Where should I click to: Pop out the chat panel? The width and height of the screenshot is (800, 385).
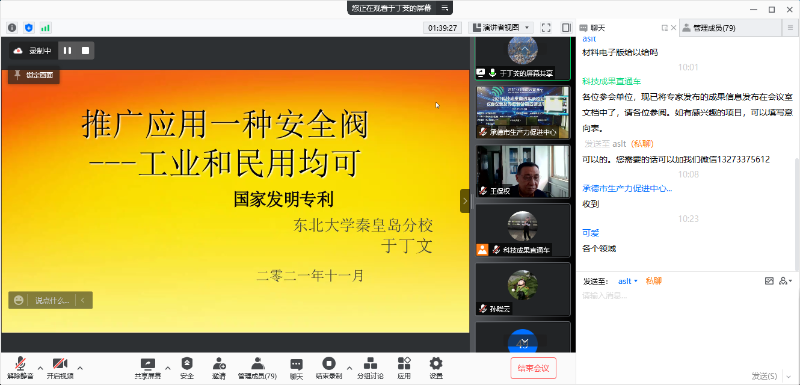pos(664,28)
